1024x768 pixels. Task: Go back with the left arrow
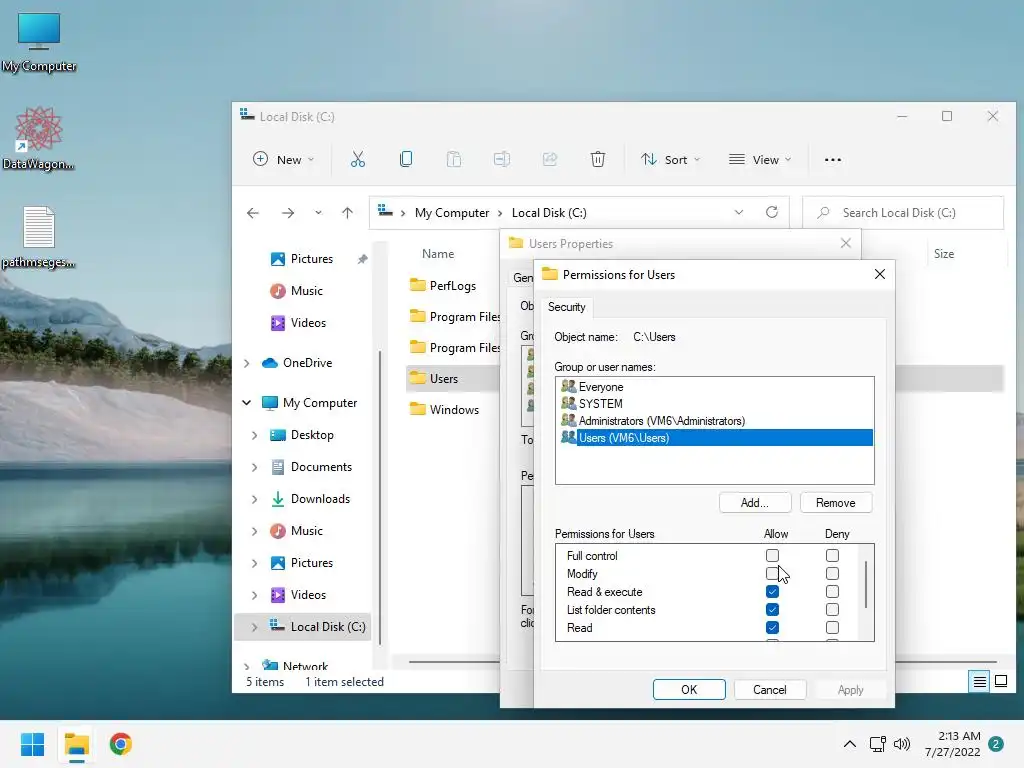tap(253, 213)
